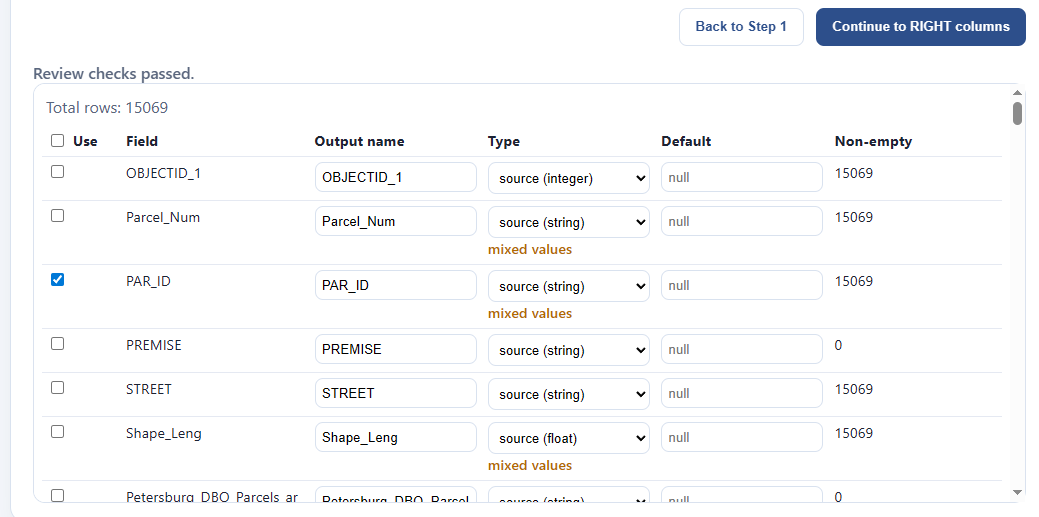Image resolution: width=1039 pixels, height=517 pixels.
Task: Click the scrollbar up arrow
Action: (1018, 92)
